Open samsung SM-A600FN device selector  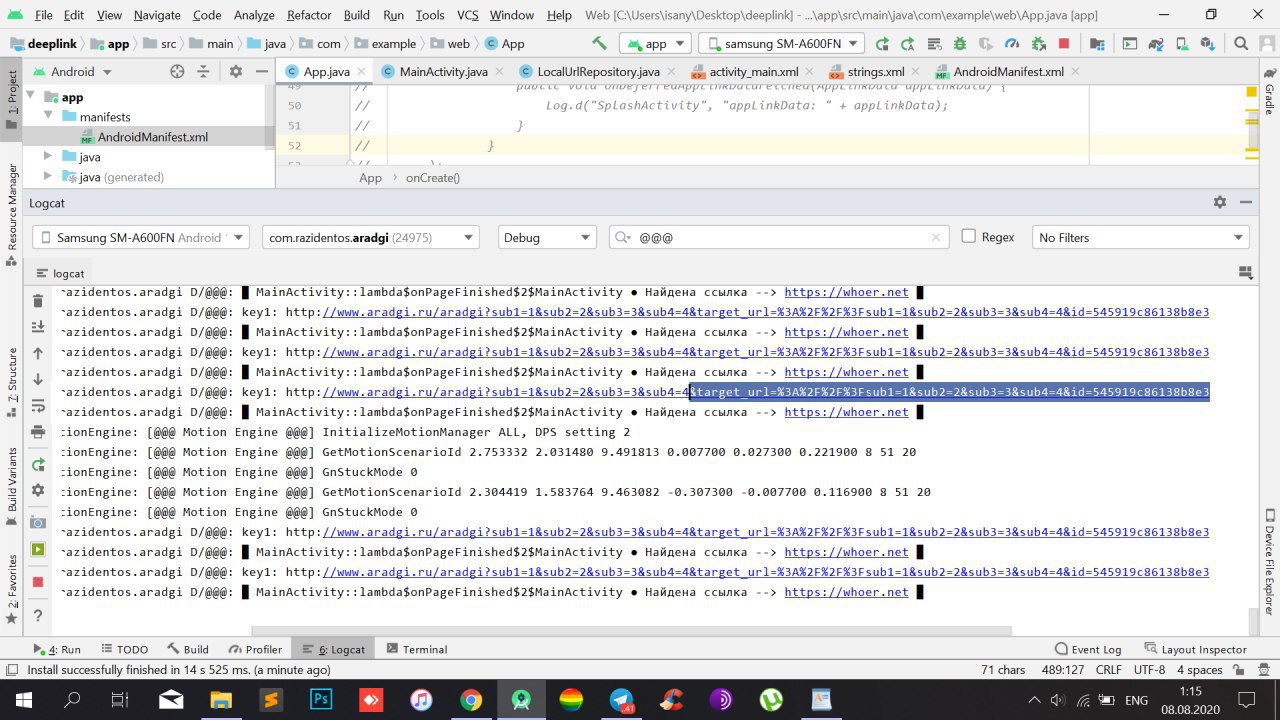tap(781, 44)
